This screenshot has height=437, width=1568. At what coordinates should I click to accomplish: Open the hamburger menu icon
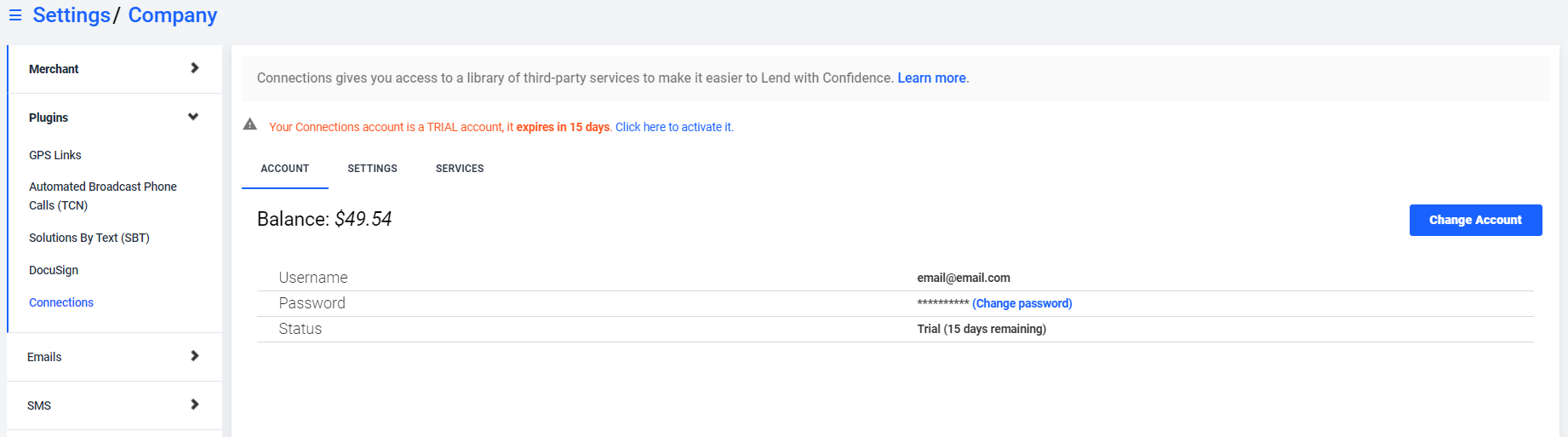coord(15,15)
